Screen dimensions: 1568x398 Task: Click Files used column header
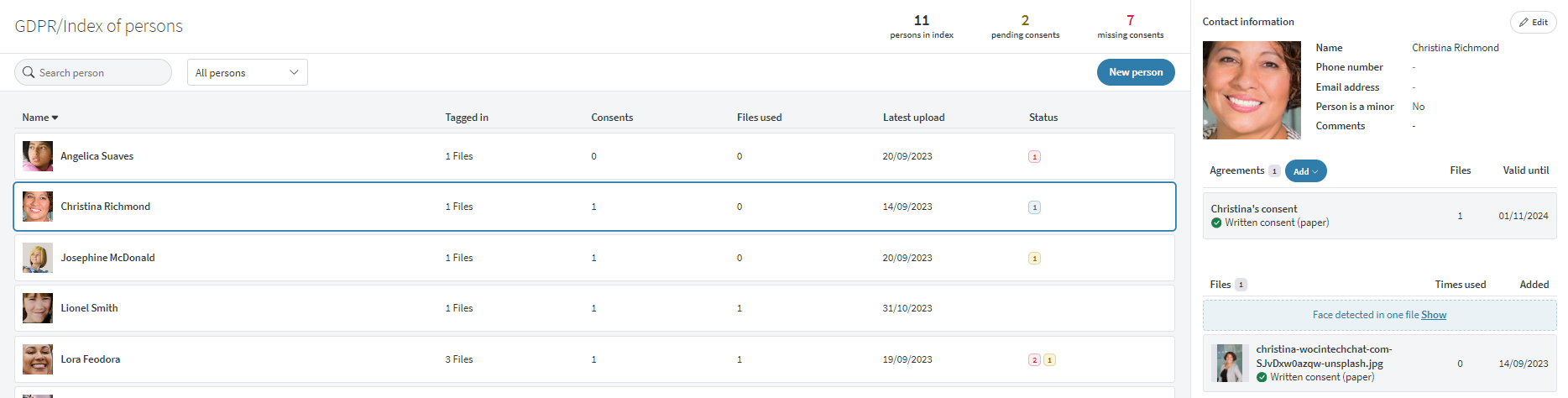759,118
